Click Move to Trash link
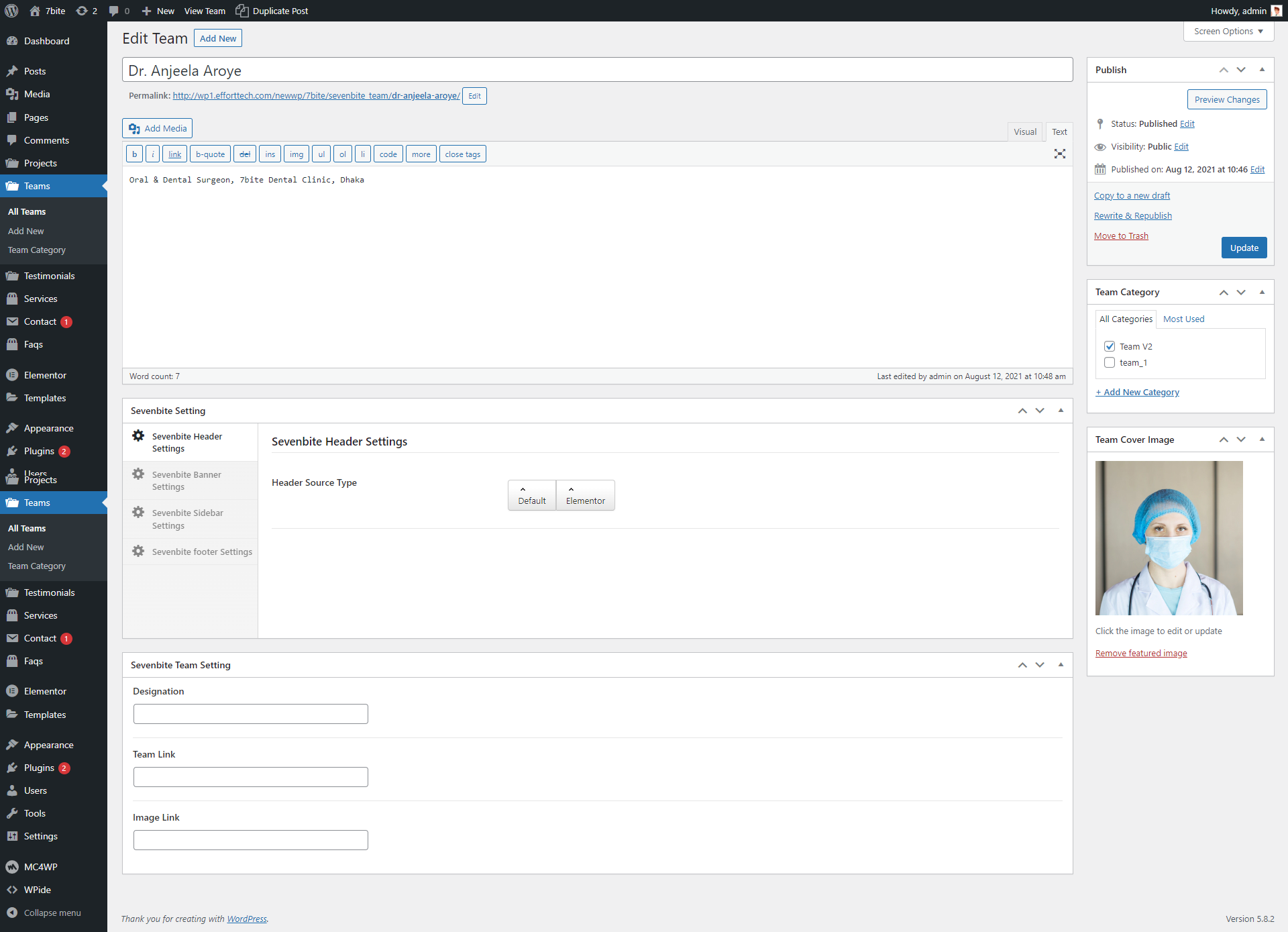 coord(1121,236)
